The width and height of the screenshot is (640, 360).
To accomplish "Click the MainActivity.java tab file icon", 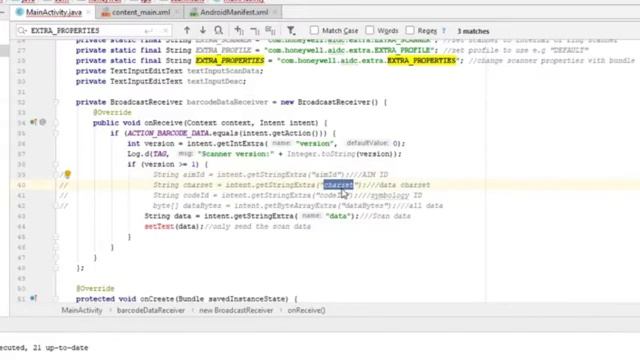I will 20,12.
